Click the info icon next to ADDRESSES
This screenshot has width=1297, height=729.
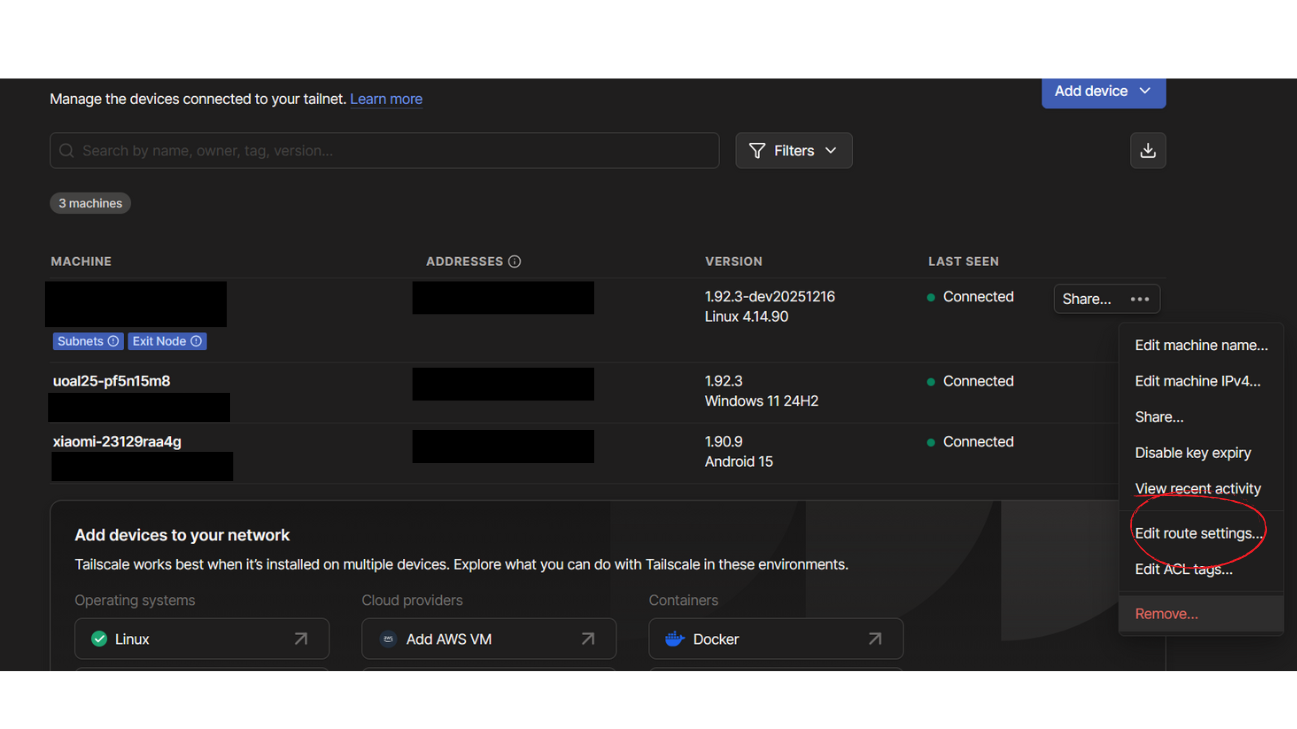(515, 262)
